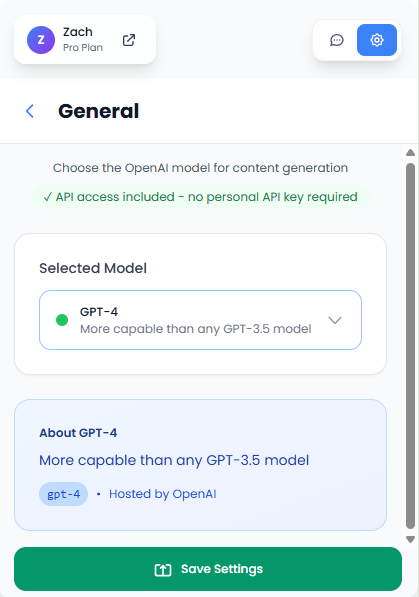
Task: Click the gpt-4 model ID badge
Action: (64, 494)
